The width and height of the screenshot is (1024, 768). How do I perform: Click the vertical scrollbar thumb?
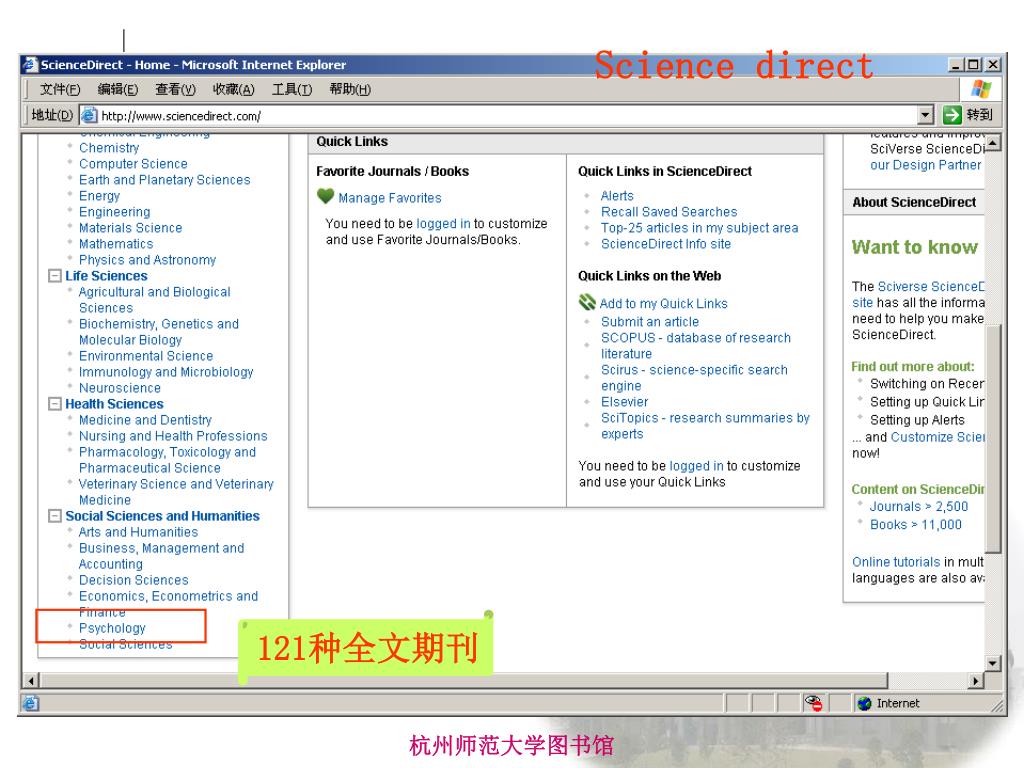click(x=993, y=438)
